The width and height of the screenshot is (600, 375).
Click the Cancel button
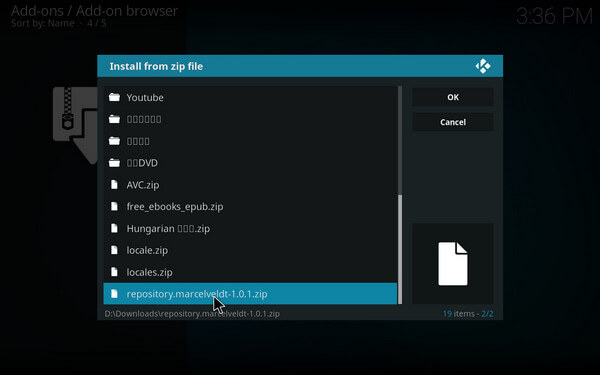click(x=453, y=122)
